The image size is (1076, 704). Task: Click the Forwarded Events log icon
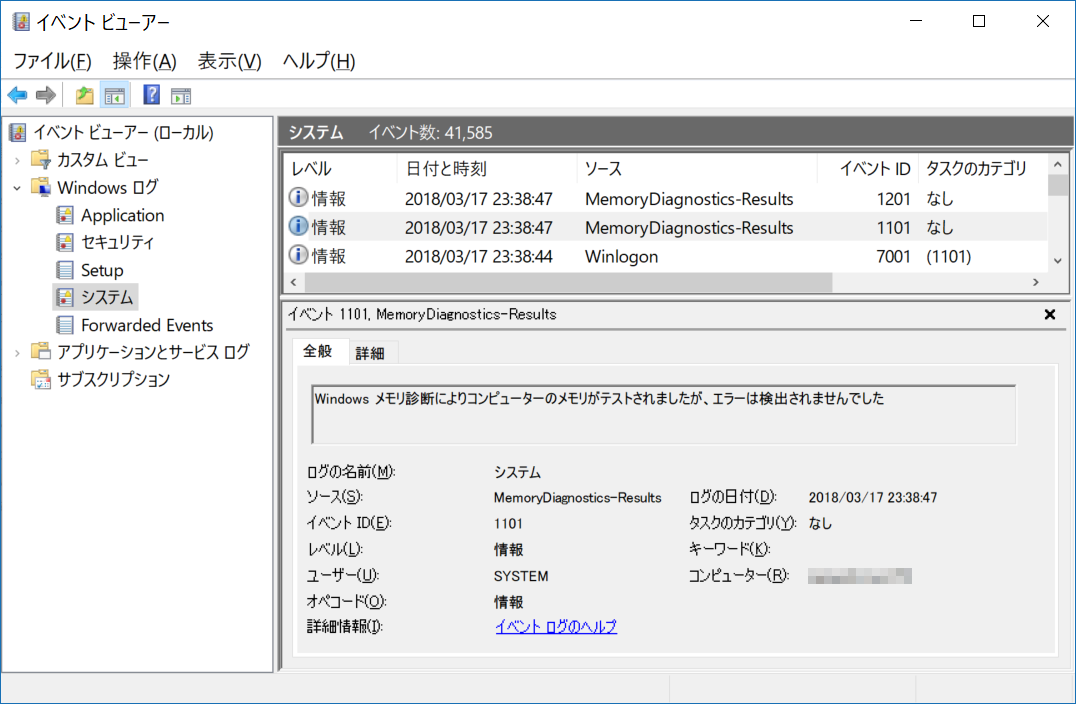coord(65,325)
